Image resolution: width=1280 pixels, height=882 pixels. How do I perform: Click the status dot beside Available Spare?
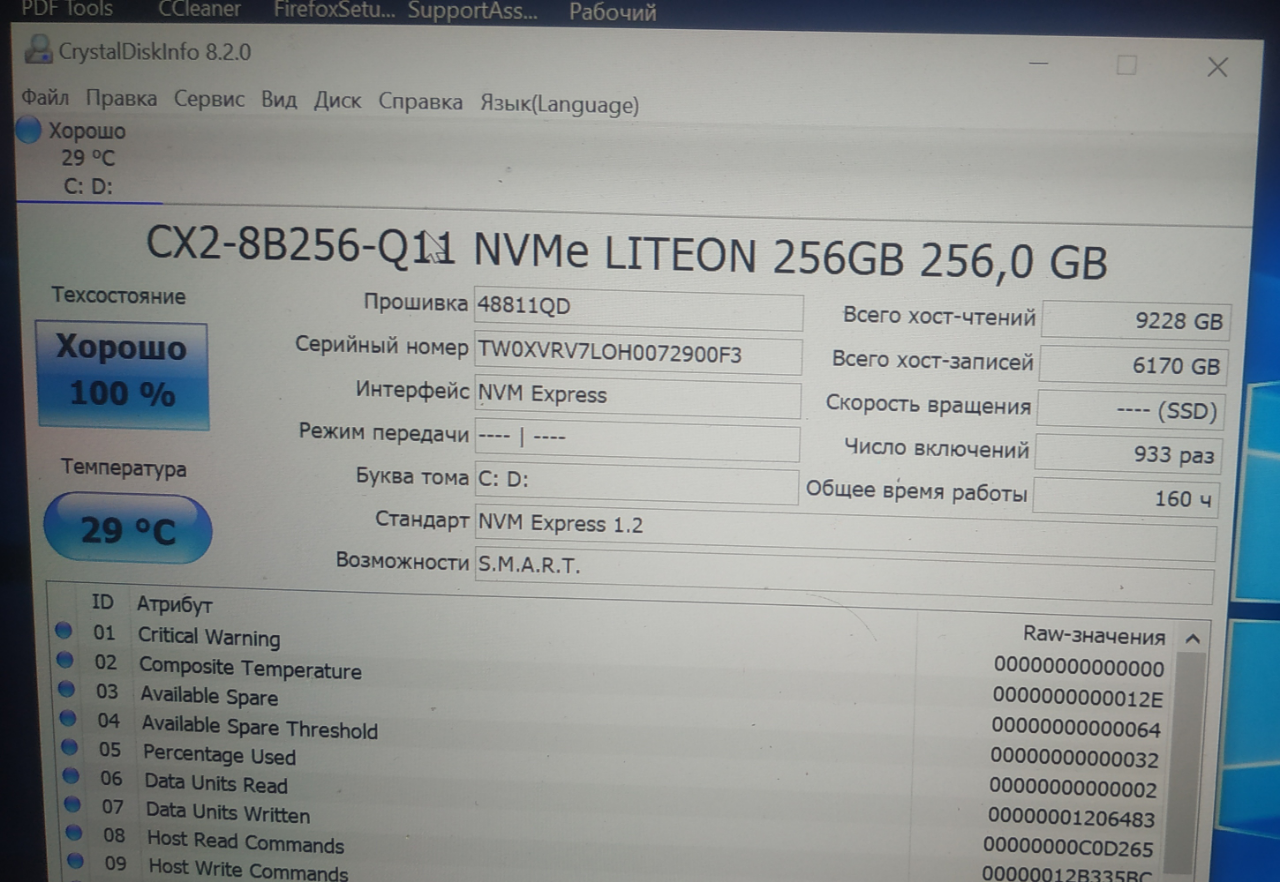(67, 689)
